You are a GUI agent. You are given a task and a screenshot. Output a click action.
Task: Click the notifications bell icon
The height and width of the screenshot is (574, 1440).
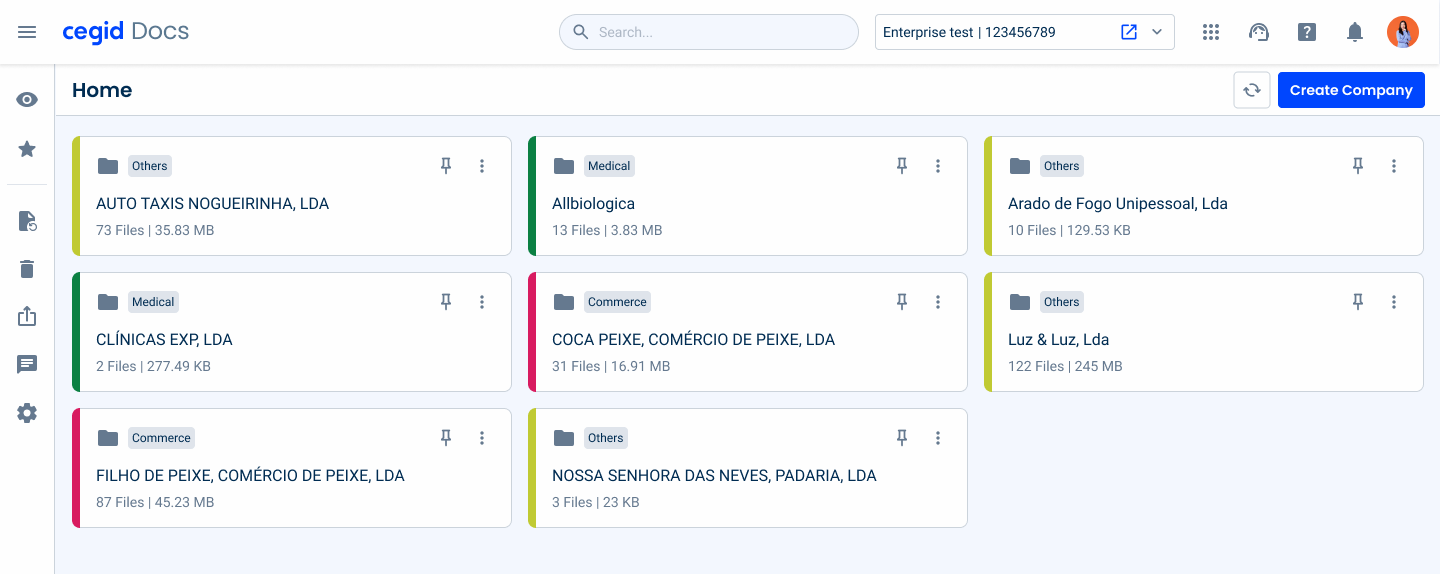pyautogui.click(x=1355, y=32)
